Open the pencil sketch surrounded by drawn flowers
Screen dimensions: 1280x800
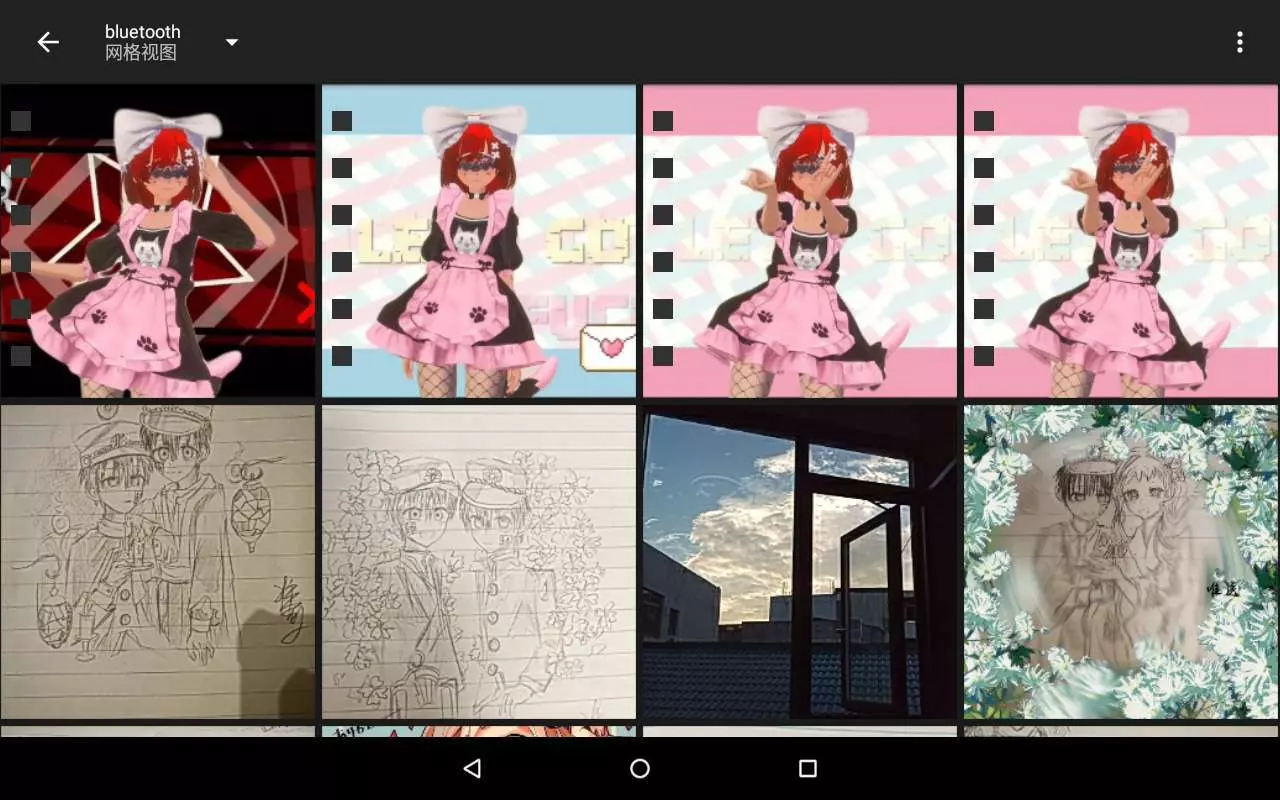[x=479, y=562]
